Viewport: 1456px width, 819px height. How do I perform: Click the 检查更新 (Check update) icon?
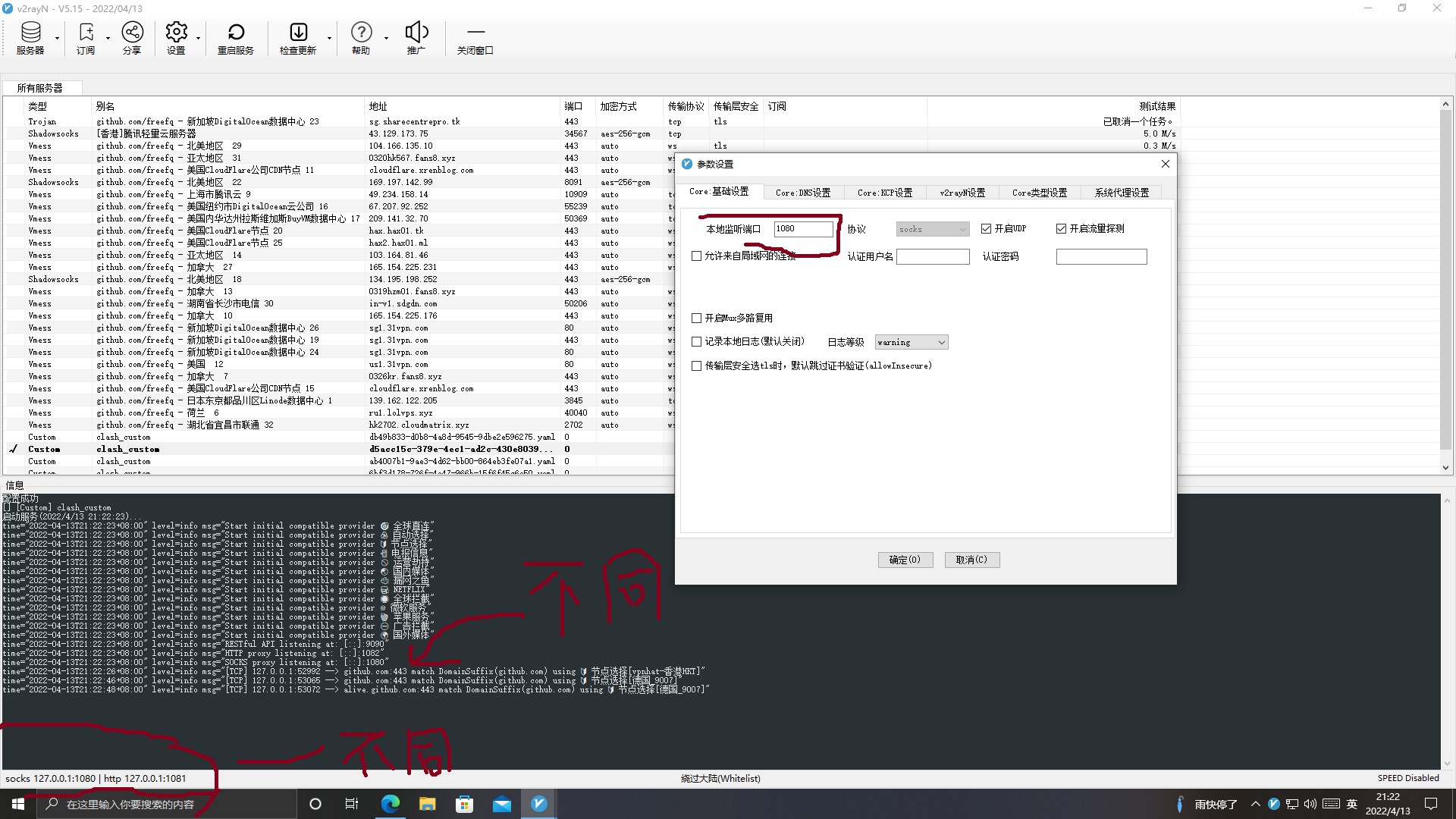tap(298, 38)
